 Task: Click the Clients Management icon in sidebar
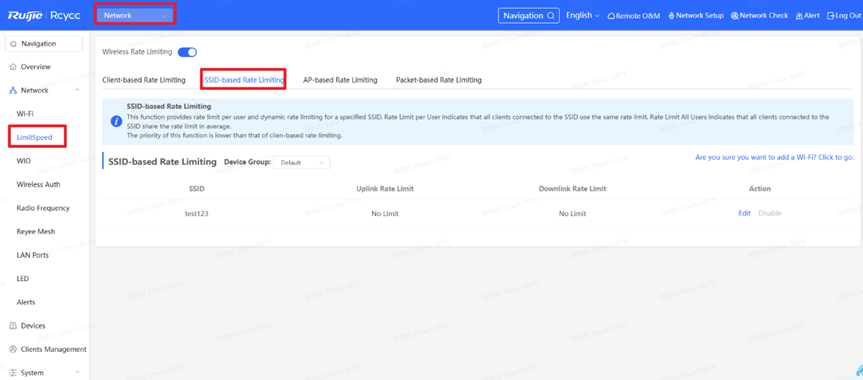[x=13, y=350]
